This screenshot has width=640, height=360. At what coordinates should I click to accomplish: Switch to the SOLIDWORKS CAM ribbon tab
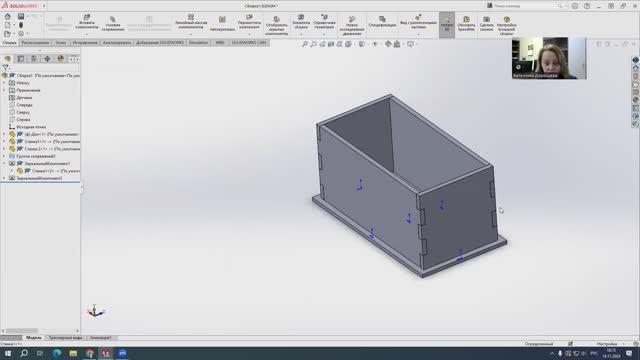coord(249,42)
